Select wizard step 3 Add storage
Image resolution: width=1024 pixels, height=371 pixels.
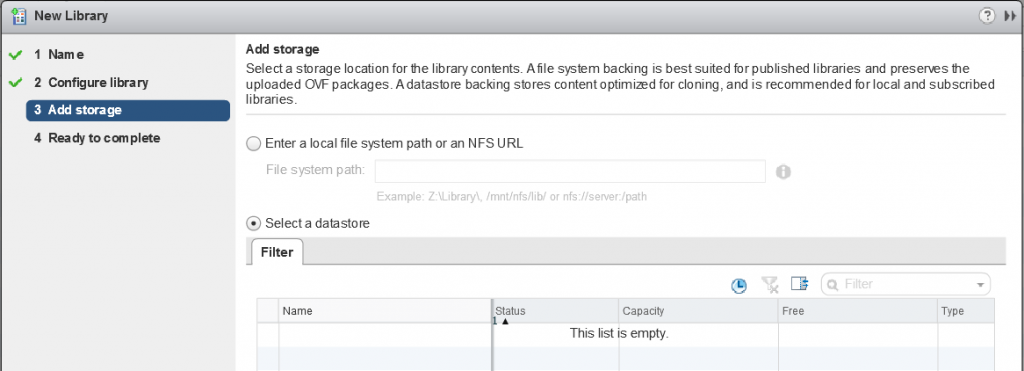[128, 110]
